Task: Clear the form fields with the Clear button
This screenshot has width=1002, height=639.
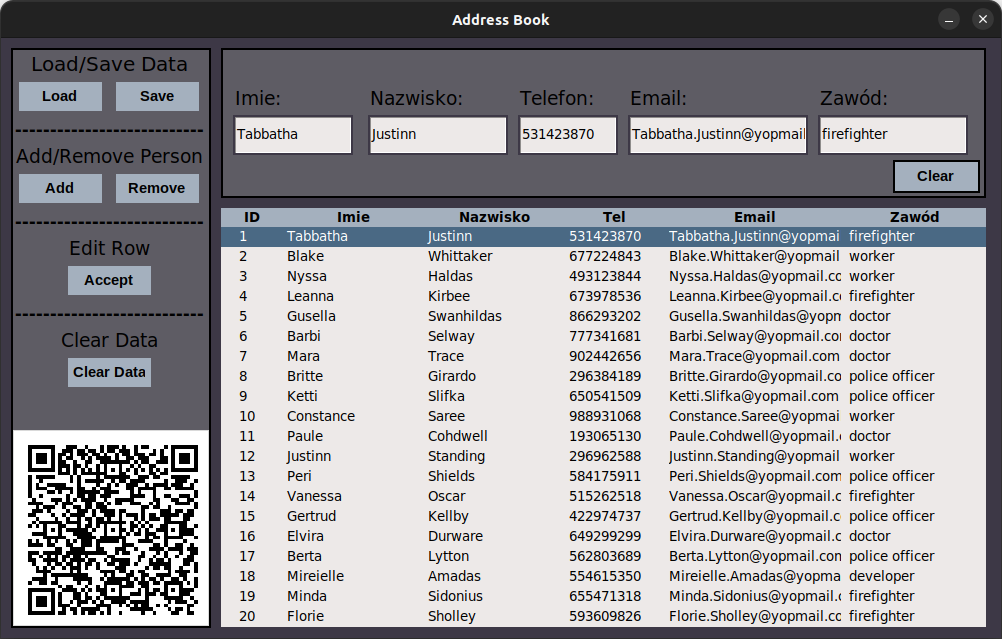Action: (x=935, y=176)
